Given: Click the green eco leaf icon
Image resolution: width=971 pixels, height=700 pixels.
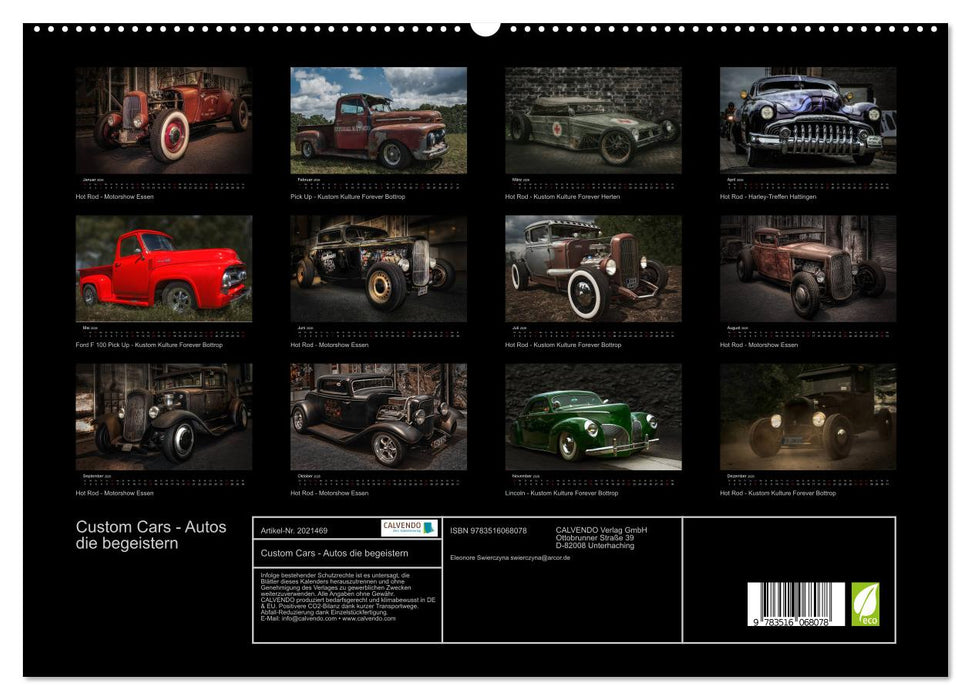Looking at the screenshot, I should click(x=866, y=604).
